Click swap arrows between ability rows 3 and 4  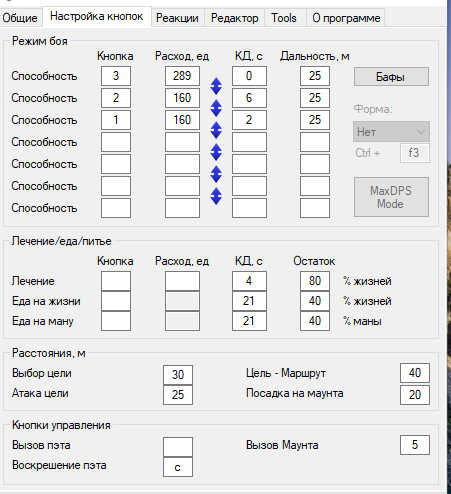(x=216, y=130)
